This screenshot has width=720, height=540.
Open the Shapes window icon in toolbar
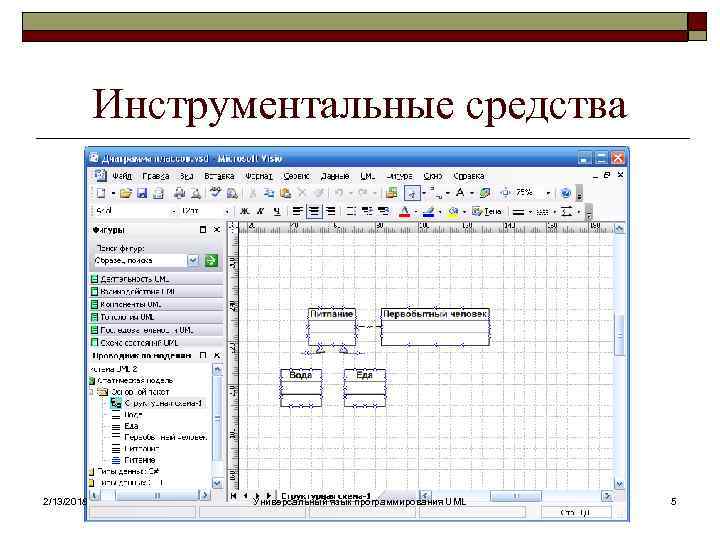(392, 193)
